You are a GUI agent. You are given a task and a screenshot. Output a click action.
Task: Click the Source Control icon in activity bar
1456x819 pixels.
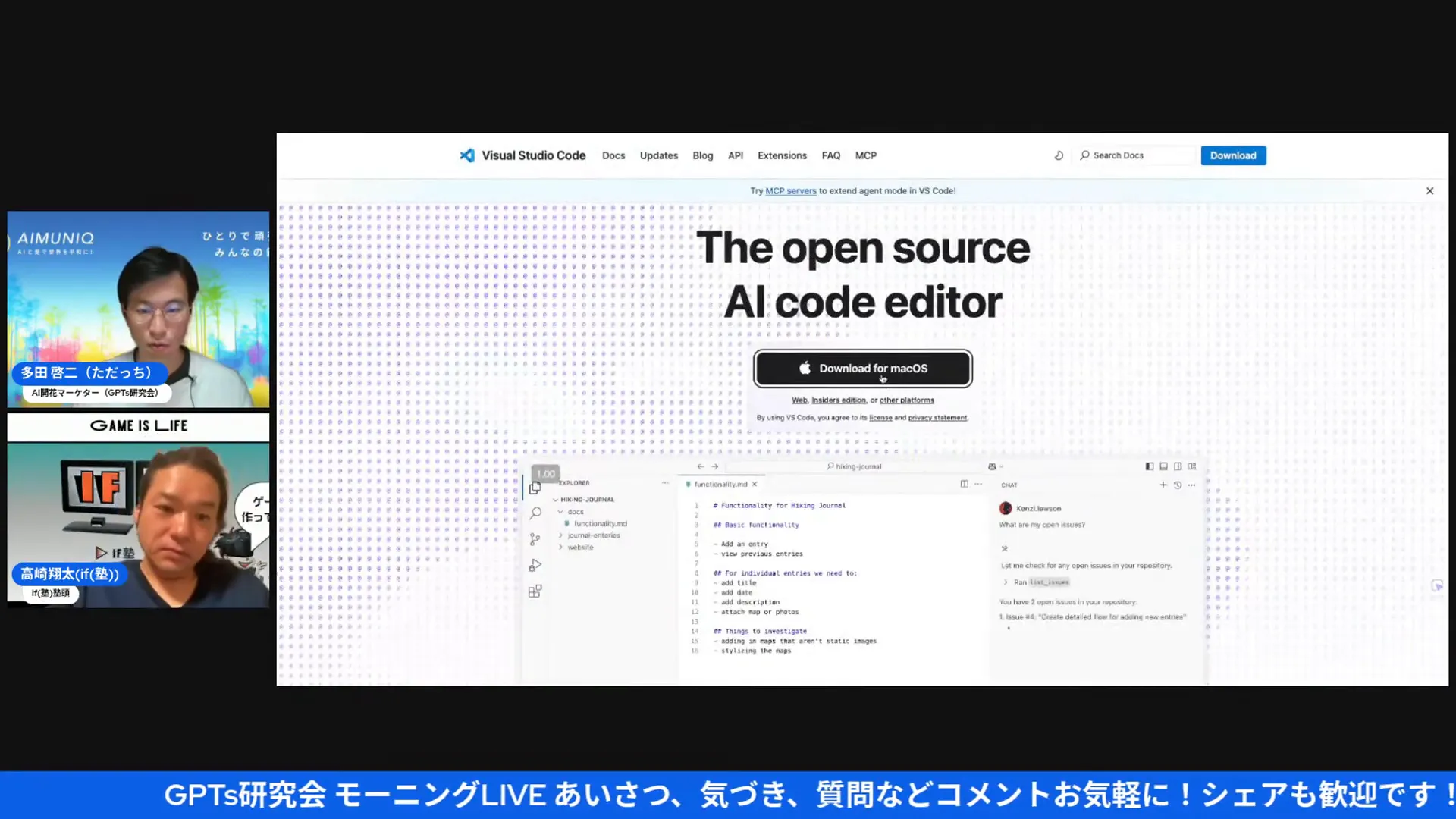pyautogui.click(x=535, y=539)
